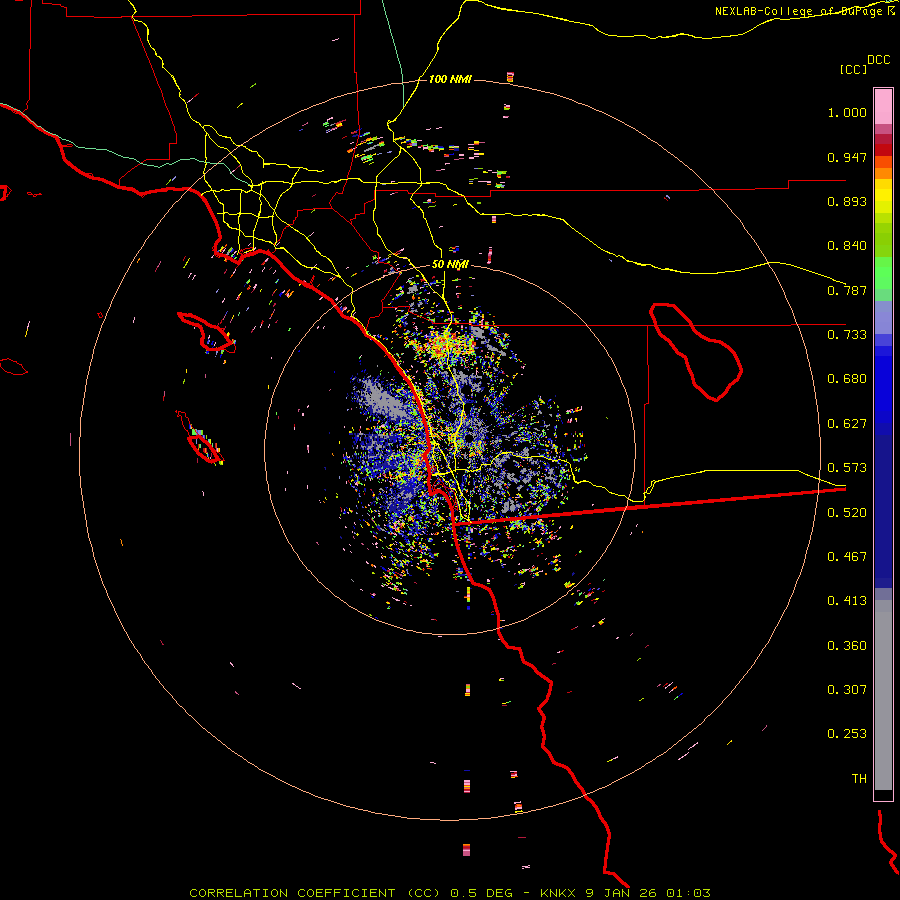Click the 0.307 legend value
Image resolution: width=900 pixels, height=900 pixels.
pos(847,690)
